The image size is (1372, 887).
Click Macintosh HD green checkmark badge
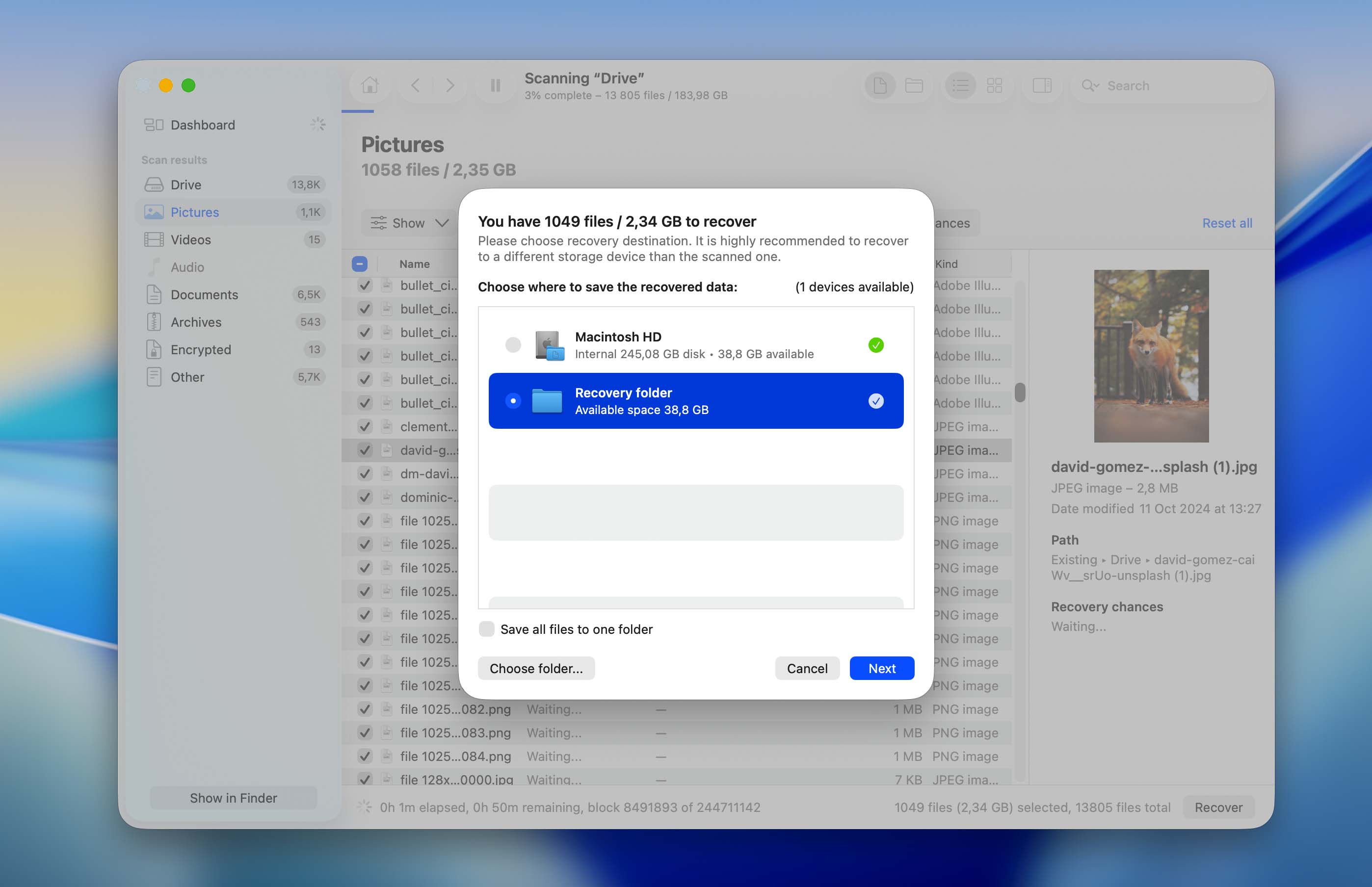pos(875,345)
